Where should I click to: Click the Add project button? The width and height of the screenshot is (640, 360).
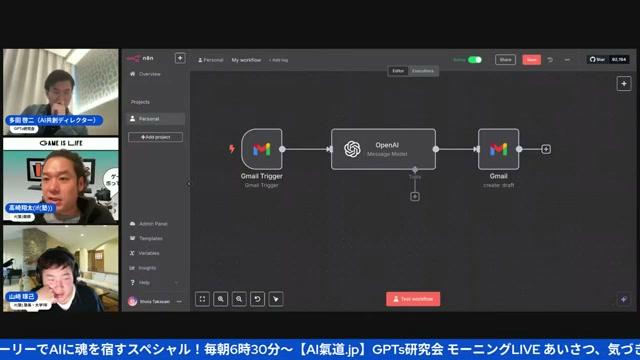[156, 137]
